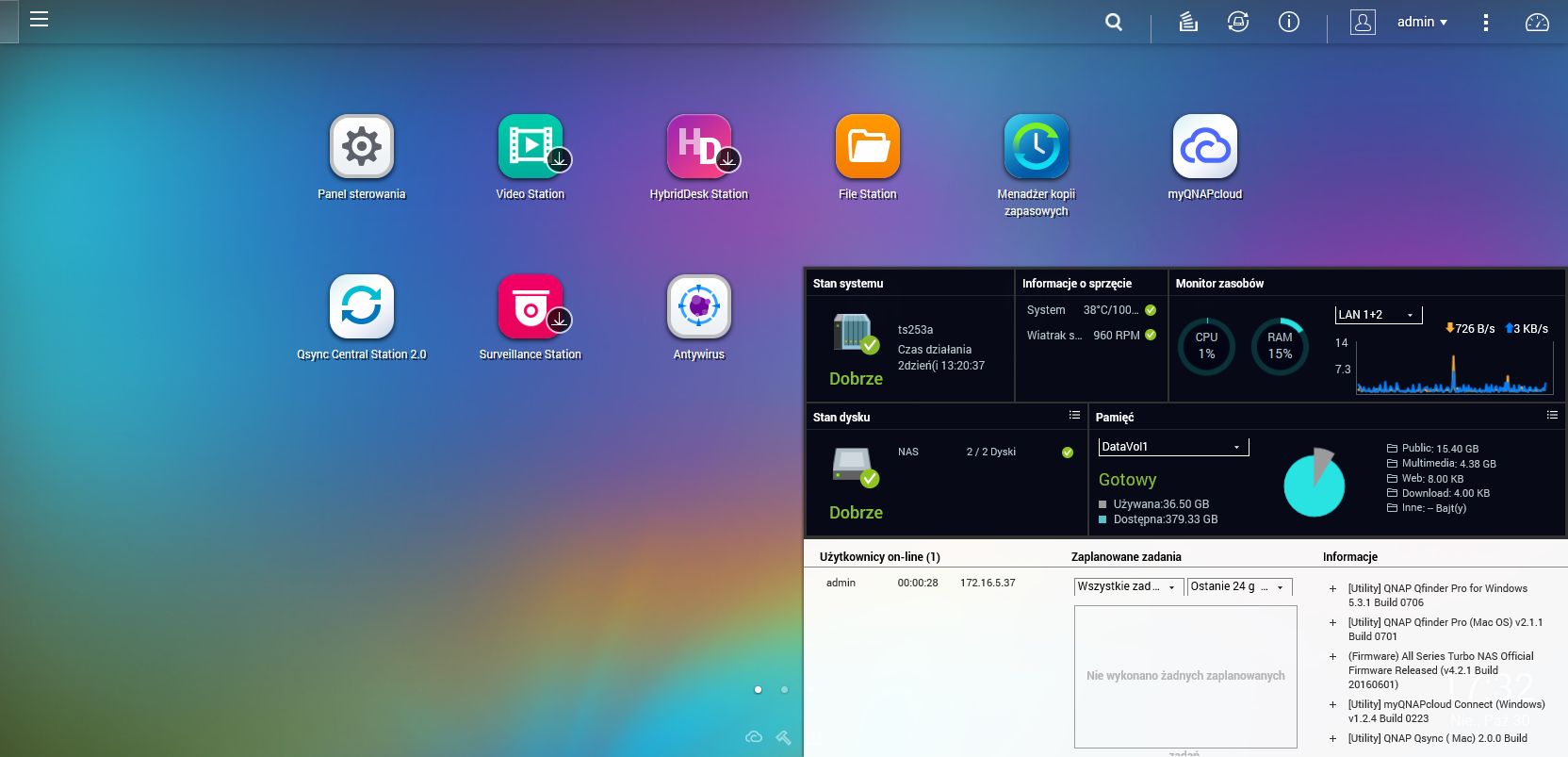Viewport: 1568px width, 757px height.
Task: Expand QNAP Qfinder Pro Mac OS news
Action: pyautogui.click(x=1332, y=623)
